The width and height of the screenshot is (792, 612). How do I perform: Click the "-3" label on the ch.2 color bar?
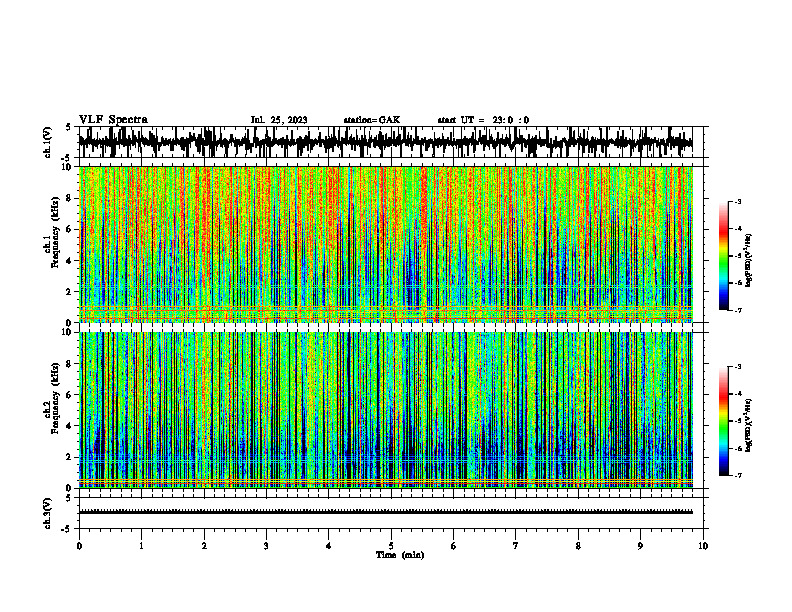point(738,367)
